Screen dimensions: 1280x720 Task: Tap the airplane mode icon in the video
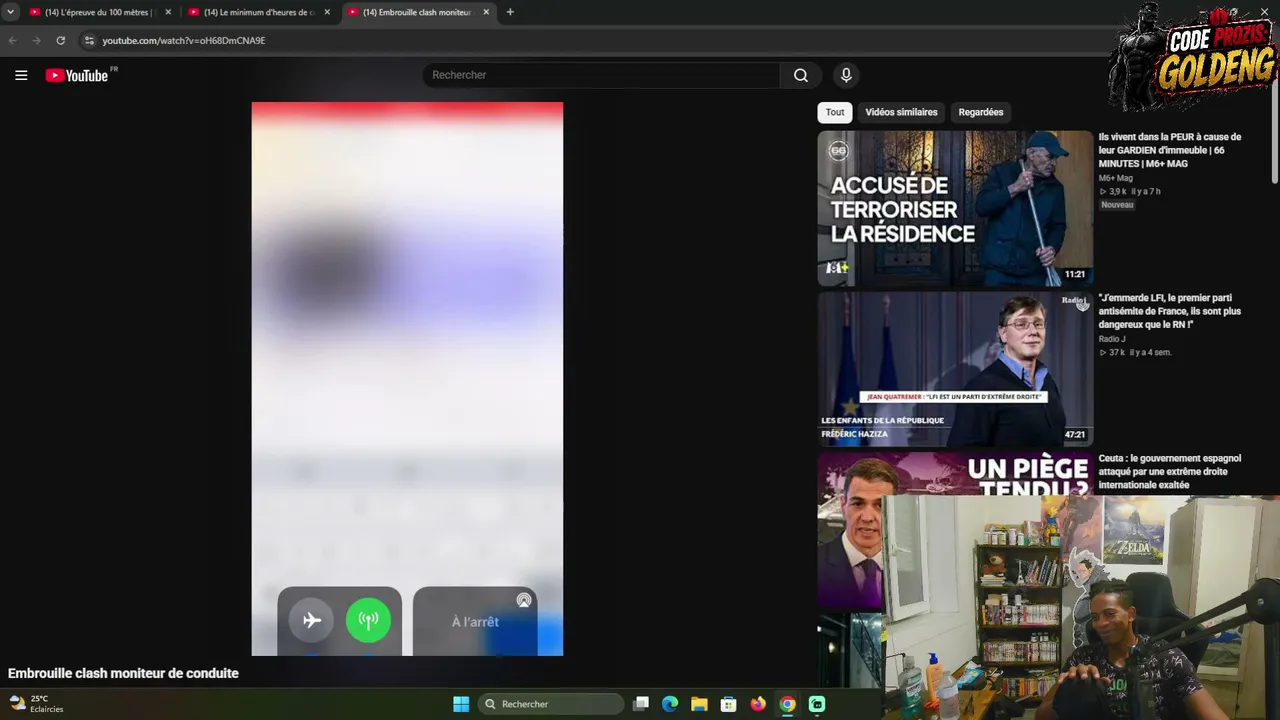312,621
